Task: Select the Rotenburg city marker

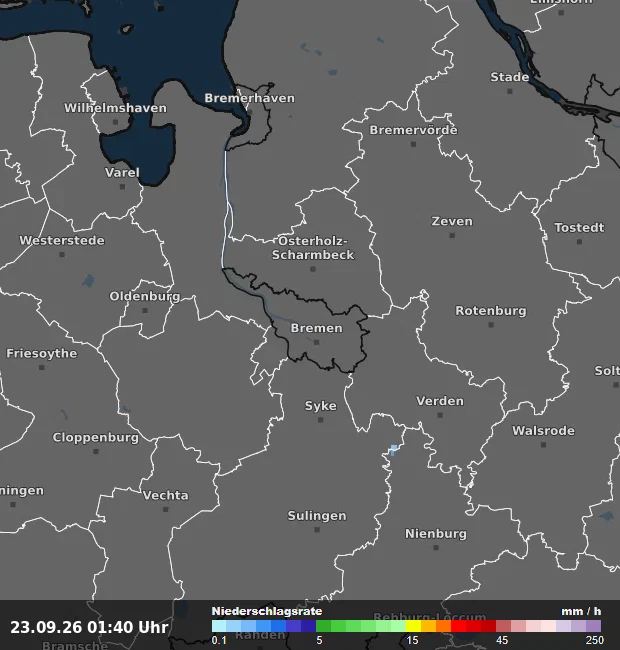Action: point(491,325)
